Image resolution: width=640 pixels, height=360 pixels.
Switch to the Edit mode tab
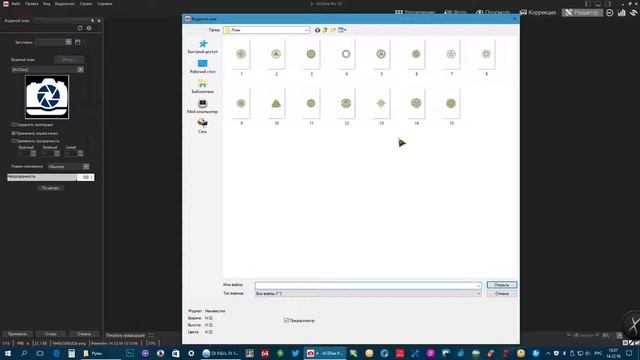click(582, 13)
